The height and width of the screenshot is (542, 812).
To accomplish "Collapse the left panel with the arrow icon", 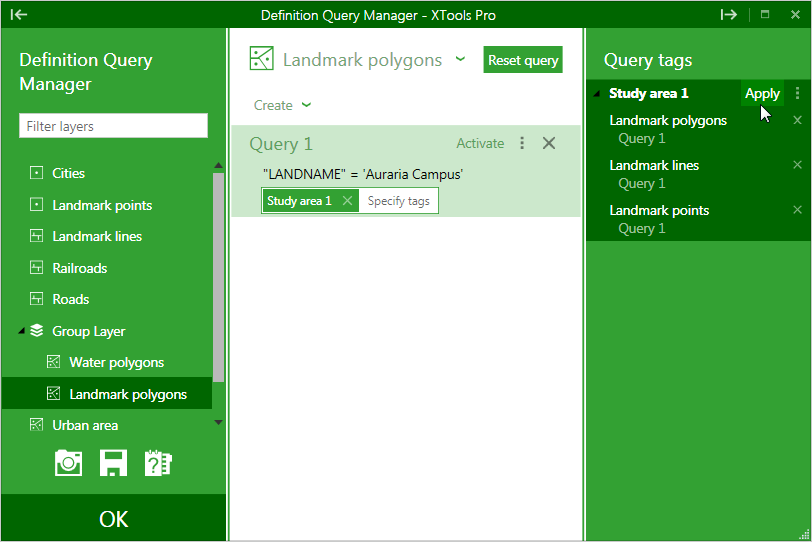I will pyautogui.click(x=19, y=14).
